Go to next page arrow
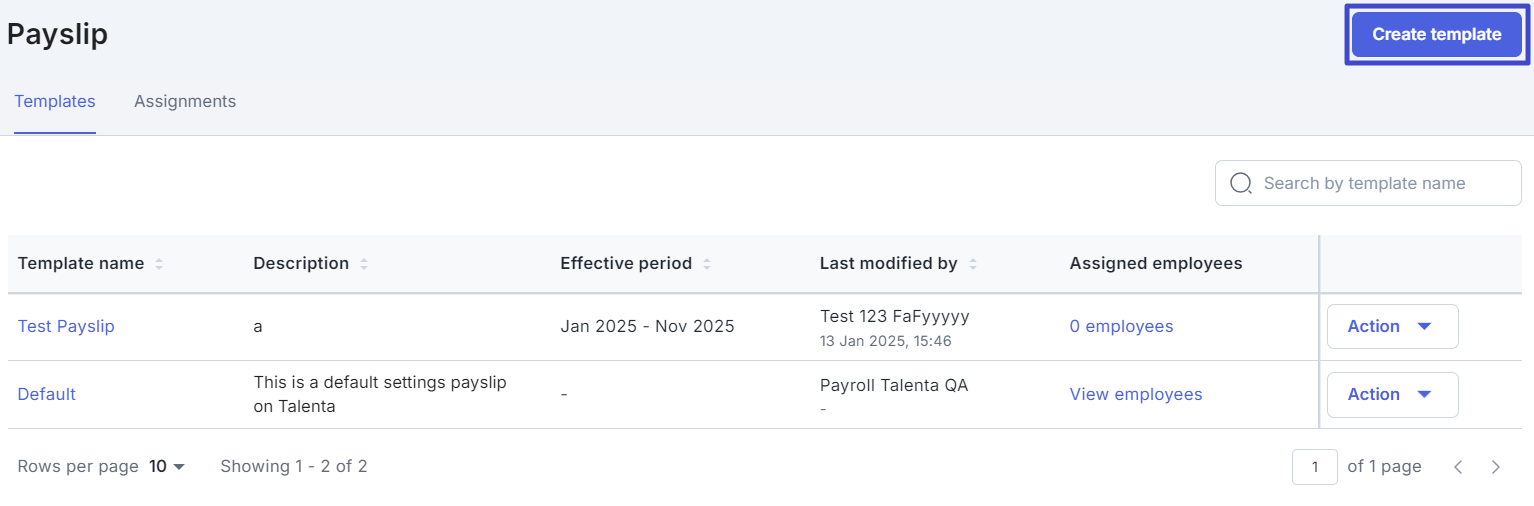1534x506 pixels. coord(1495,467)
